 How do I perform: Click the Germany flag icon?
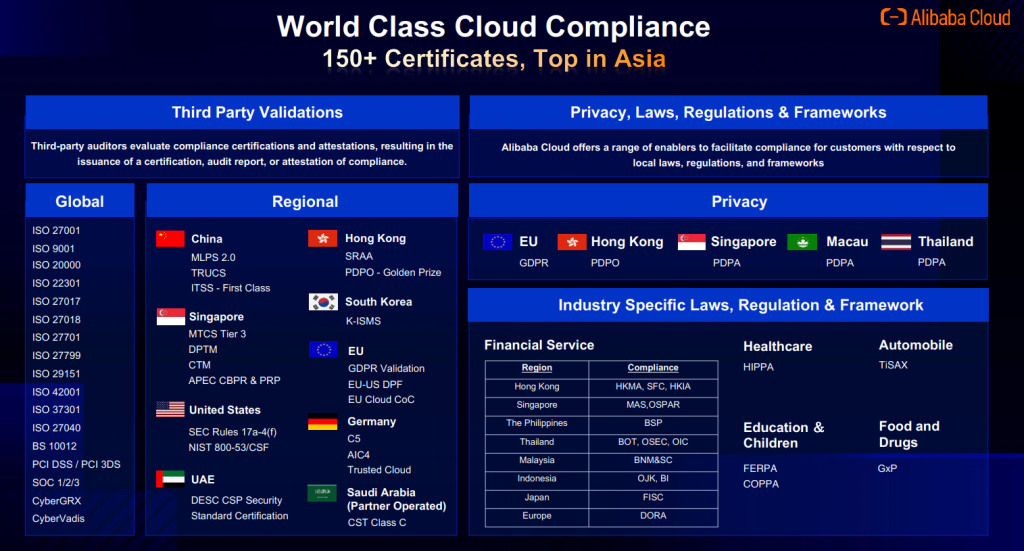tap(323, 422)
